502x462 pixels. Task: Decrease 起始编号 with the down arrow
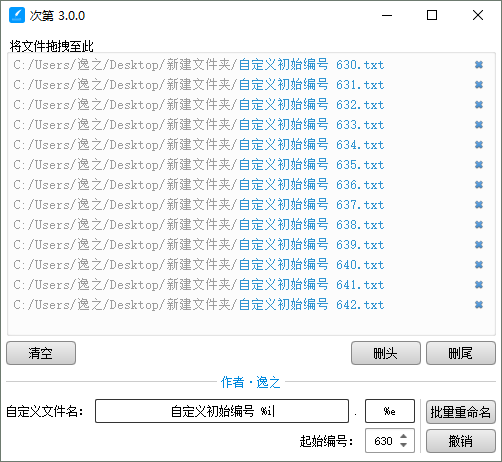[x=404, y=445]
